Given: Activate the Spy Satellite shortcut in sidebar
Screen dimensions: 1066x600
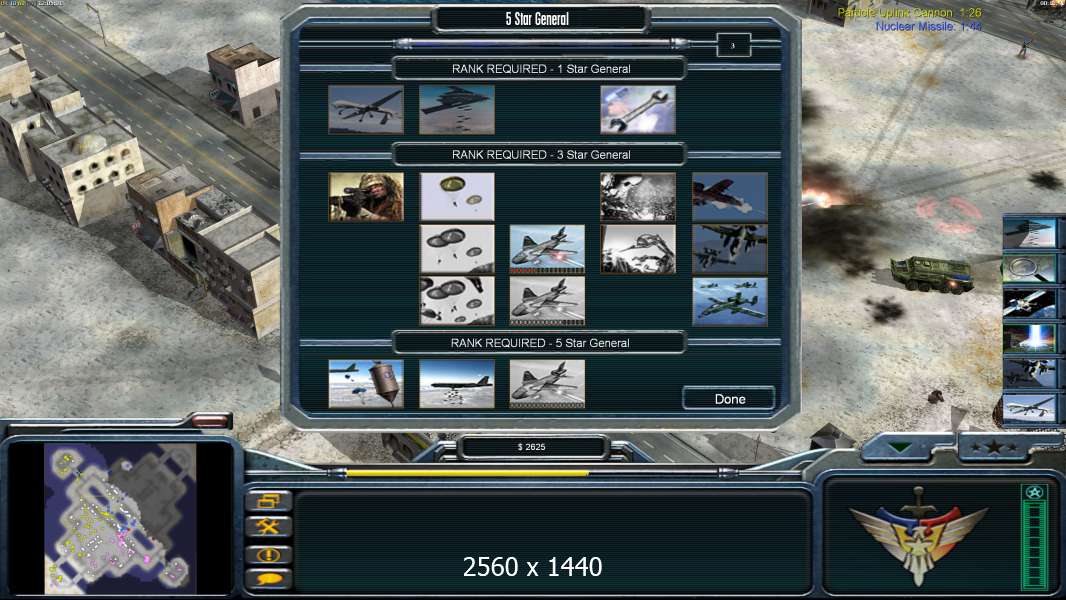Looking at the screenshot, I should tap(1029, 302).
